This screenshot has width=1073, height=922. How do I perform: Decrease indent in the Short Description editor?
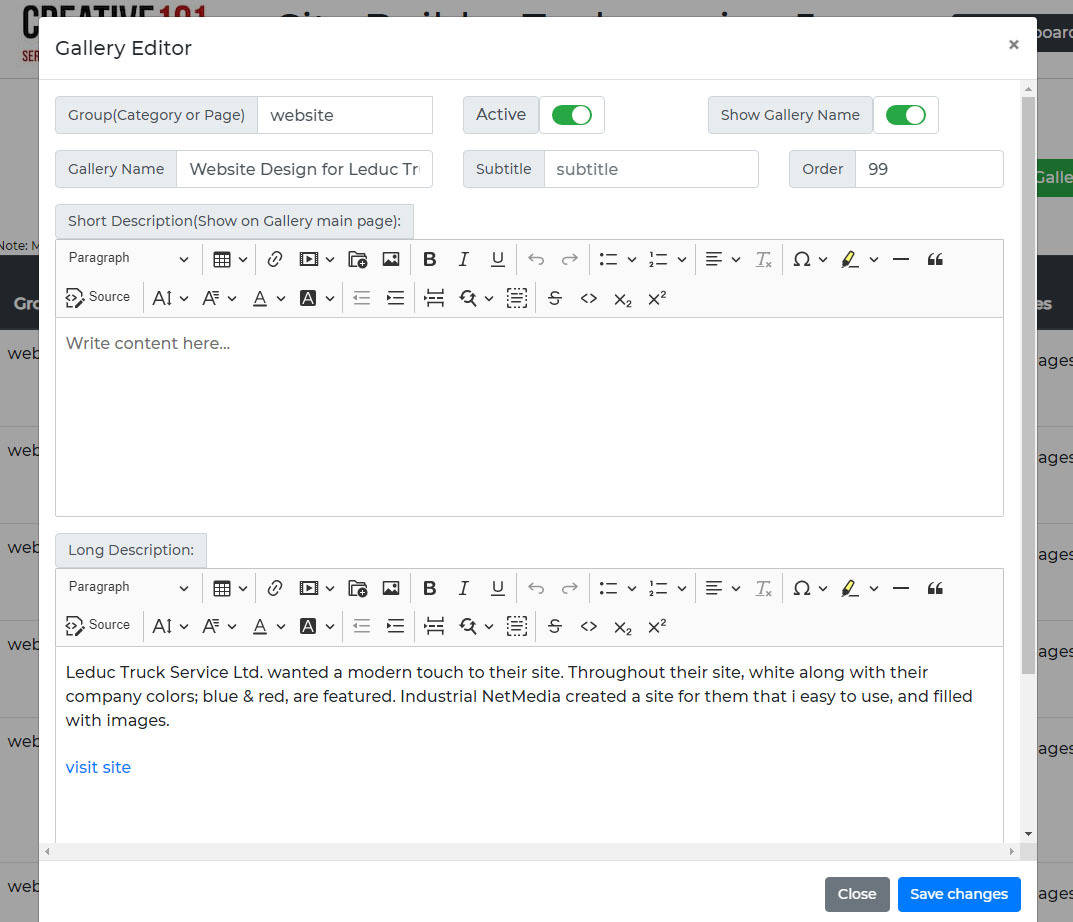(361, 298)
